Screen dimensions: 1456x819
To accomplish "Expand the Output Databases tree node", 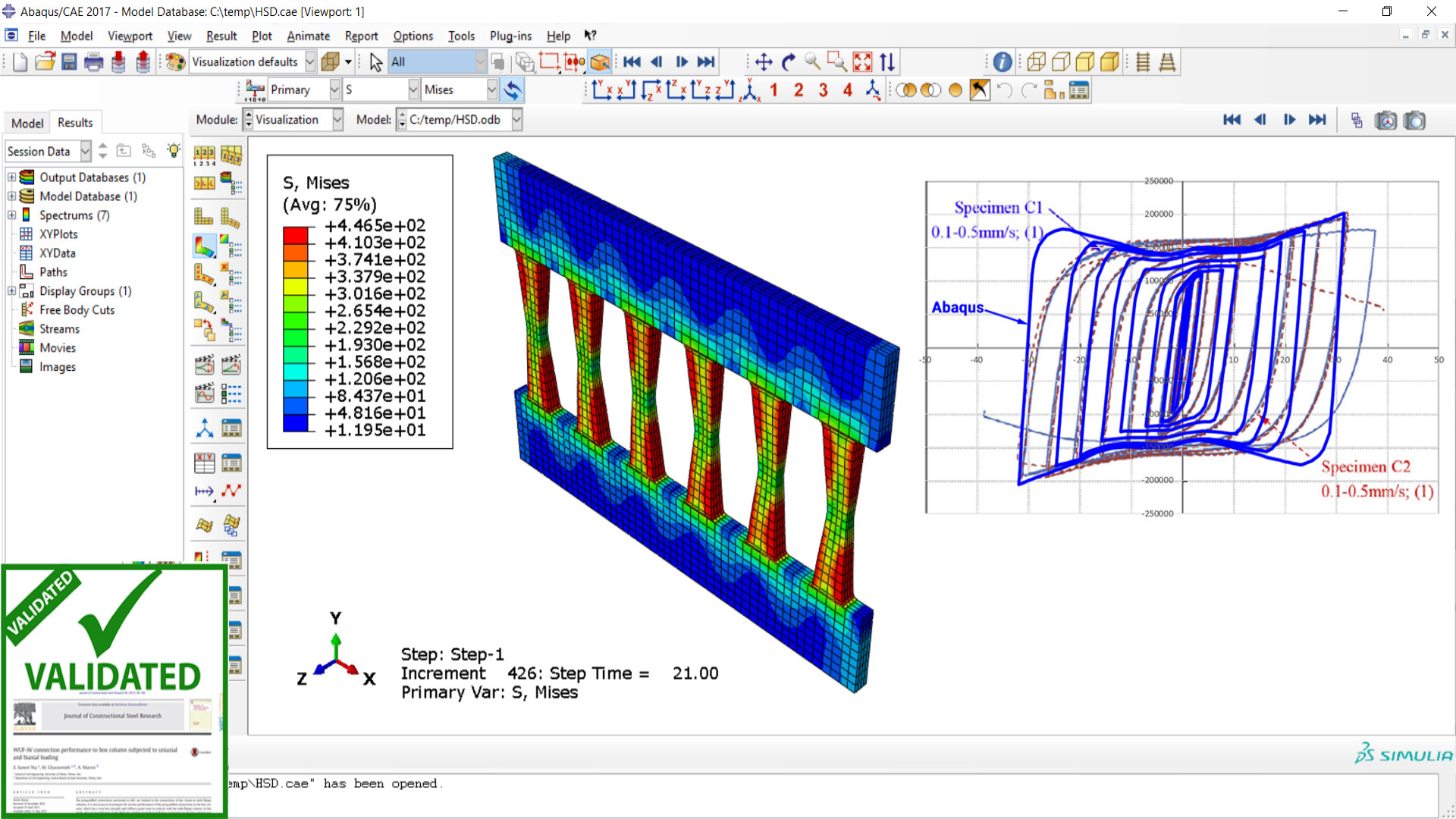I will (12, 177).
